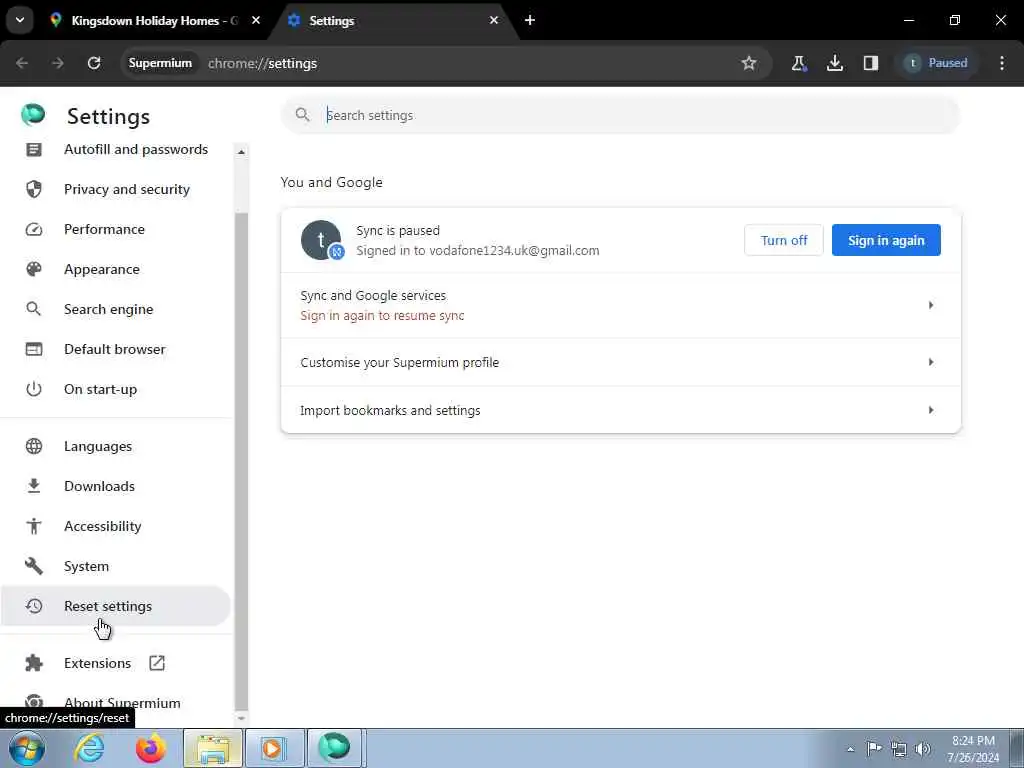Expand Import bookmarks and settings

[621, 410]
